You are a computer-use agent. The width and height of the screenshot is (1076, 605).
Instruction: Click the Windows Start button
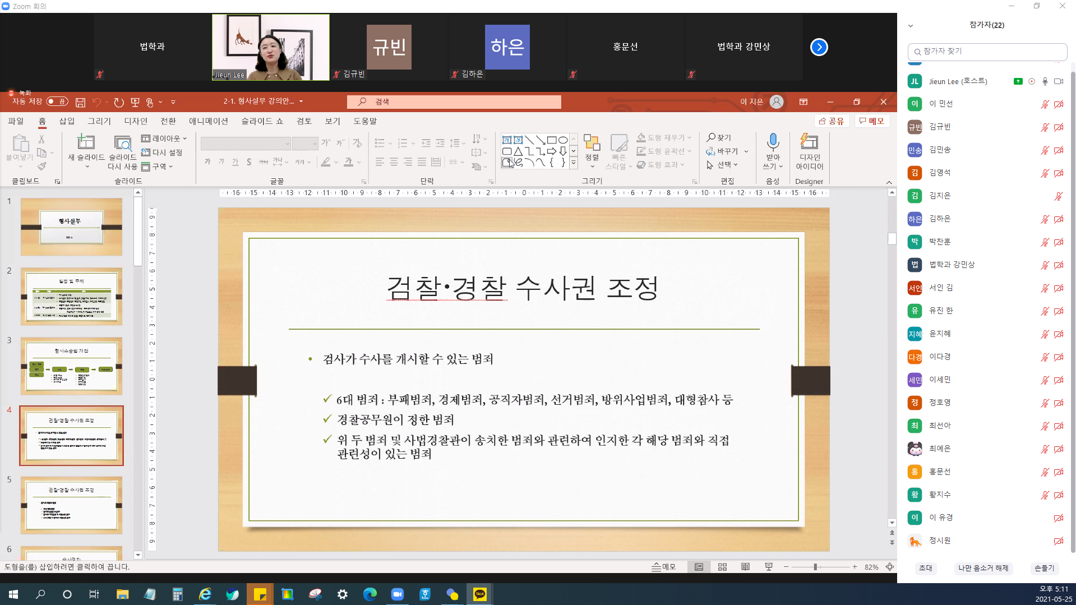tap(12, 594)
